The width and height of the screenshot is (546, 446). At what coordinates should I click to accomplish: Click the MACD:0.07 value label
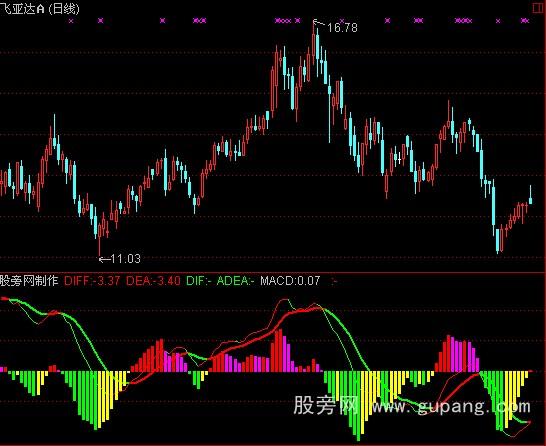point(290,281)
